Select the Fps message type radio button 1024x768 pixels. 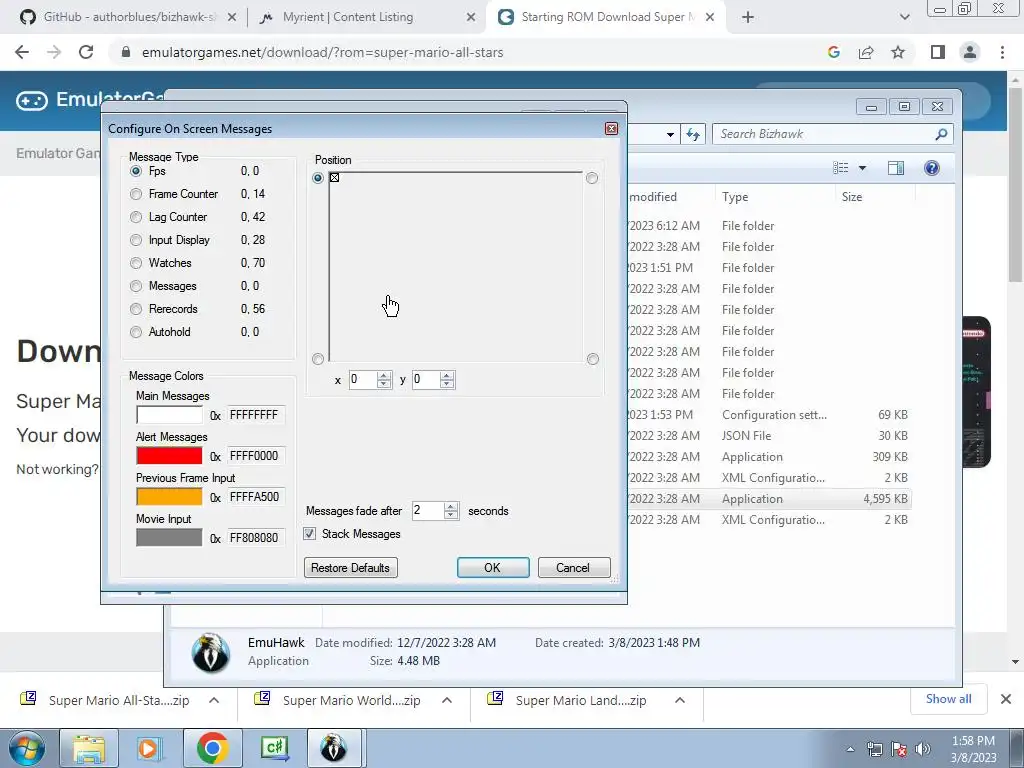coord(136,171)
